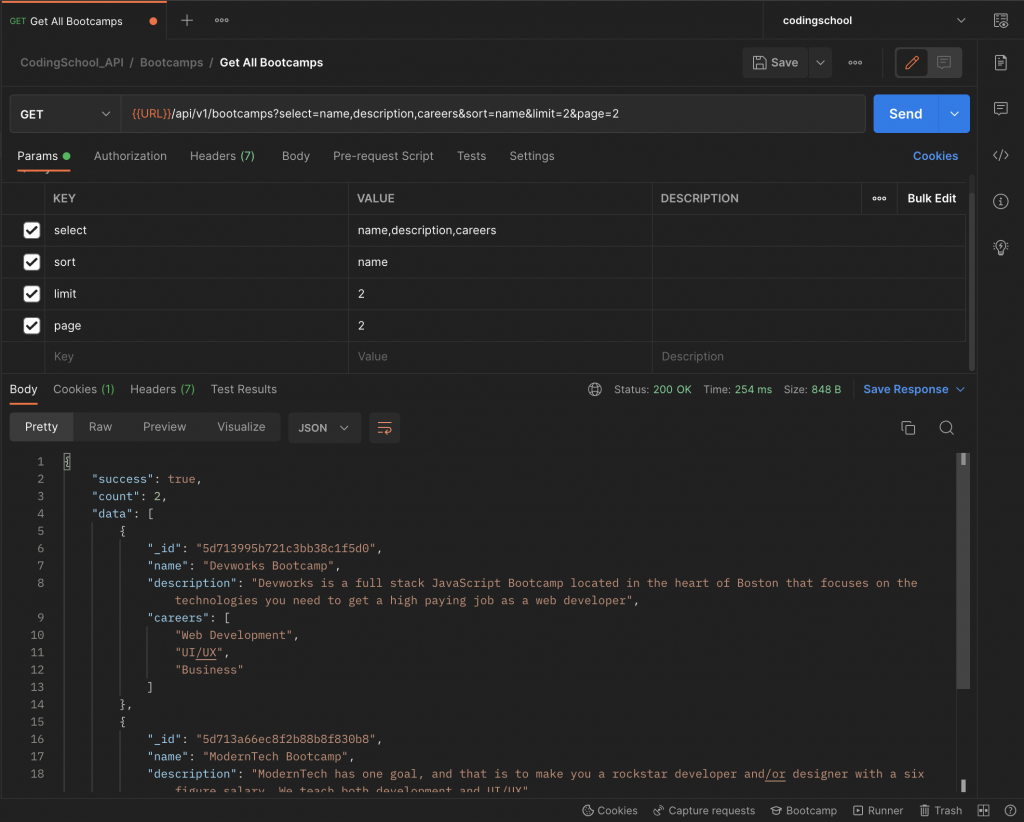Open Trash in the status bar
The height and width of the screenshot is (822, 1024).
pos(940,810)
